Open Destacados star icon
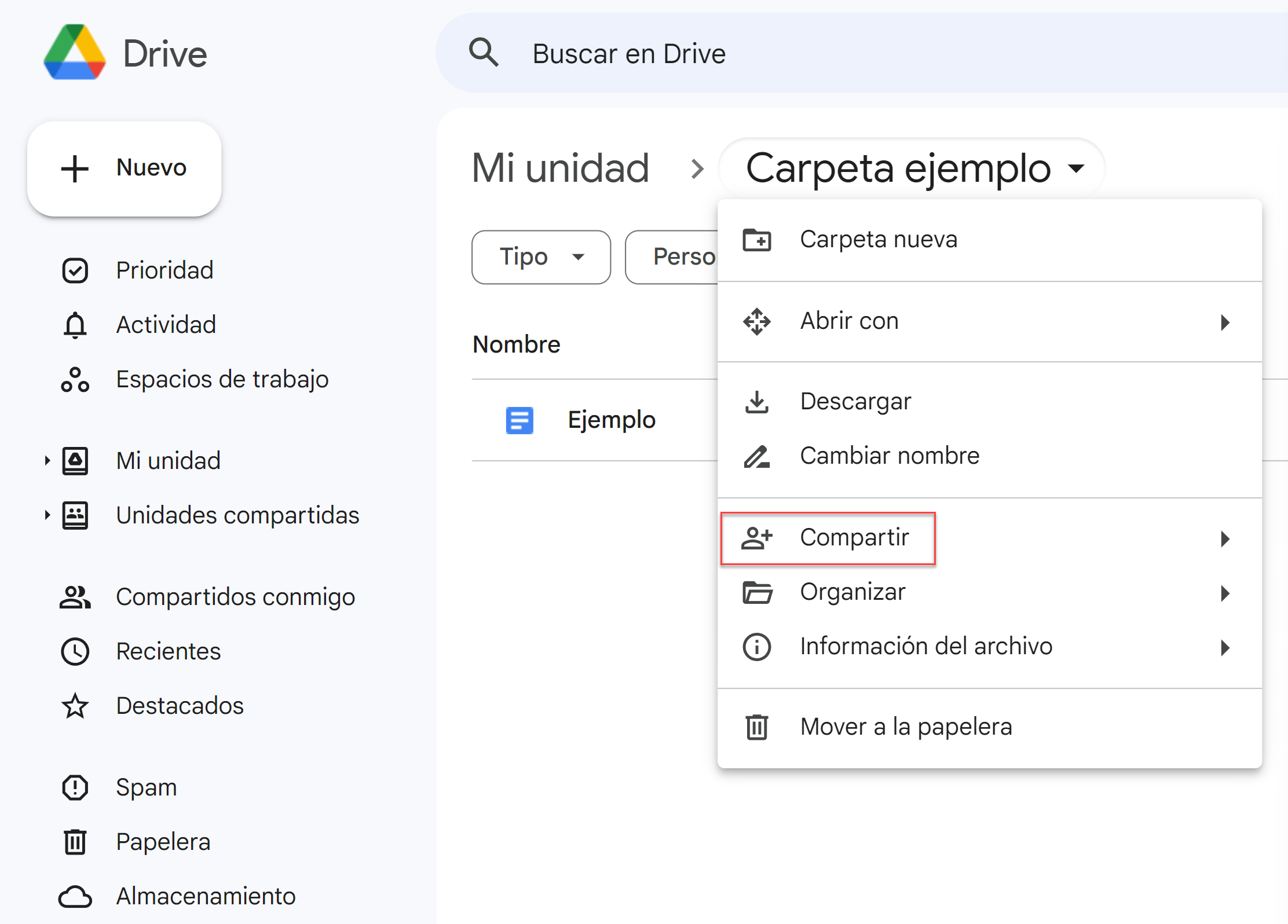 click(75, 706)
